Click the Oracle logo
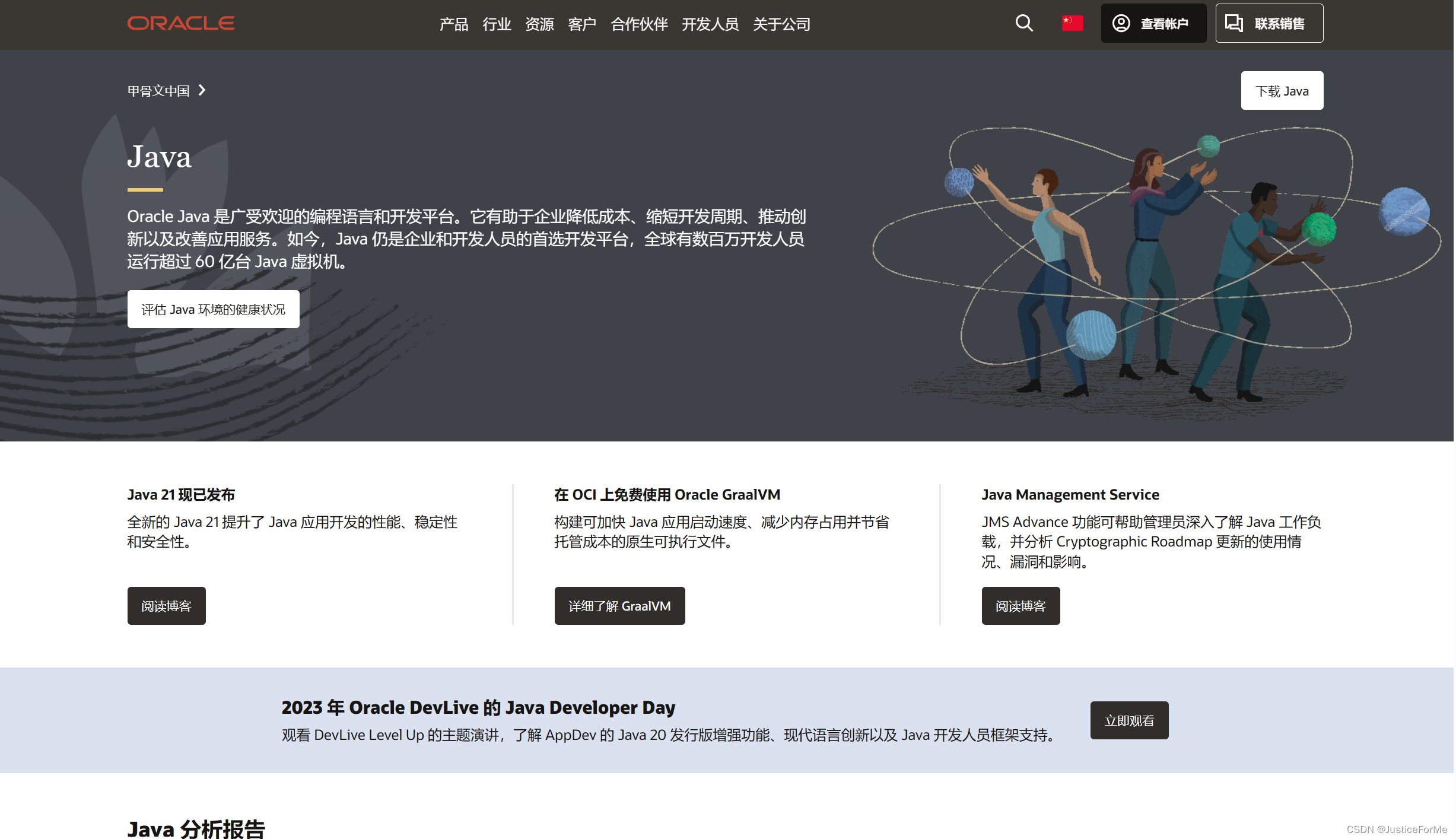Viewport: 1456px width, 839px height. point(181,23)
